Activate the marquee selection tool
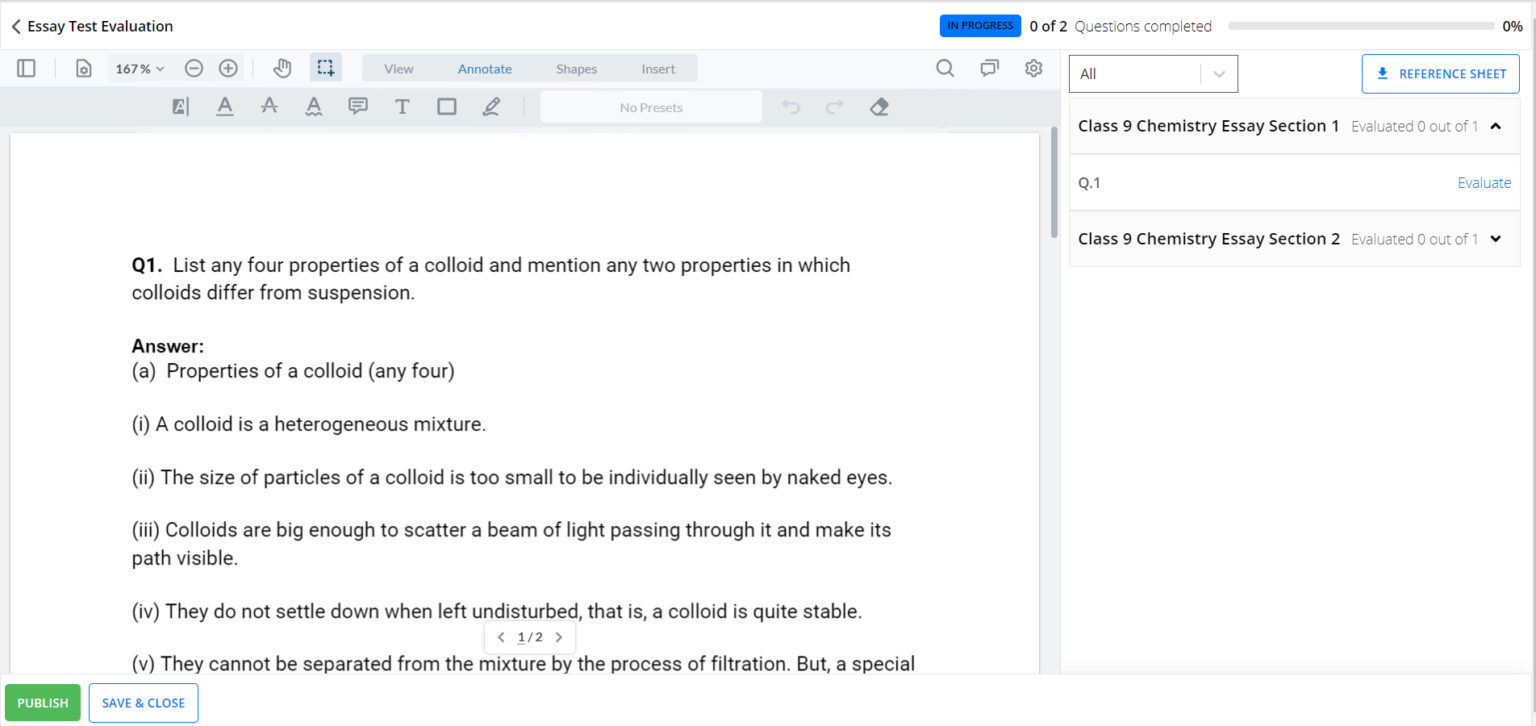The height and width of the screenshot is (726, 1536). click(326, 68)
